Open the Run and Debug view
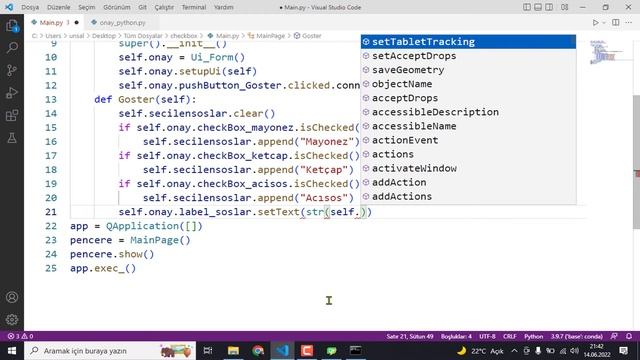Viewport: 640px width, 360px height. [12, 93]
